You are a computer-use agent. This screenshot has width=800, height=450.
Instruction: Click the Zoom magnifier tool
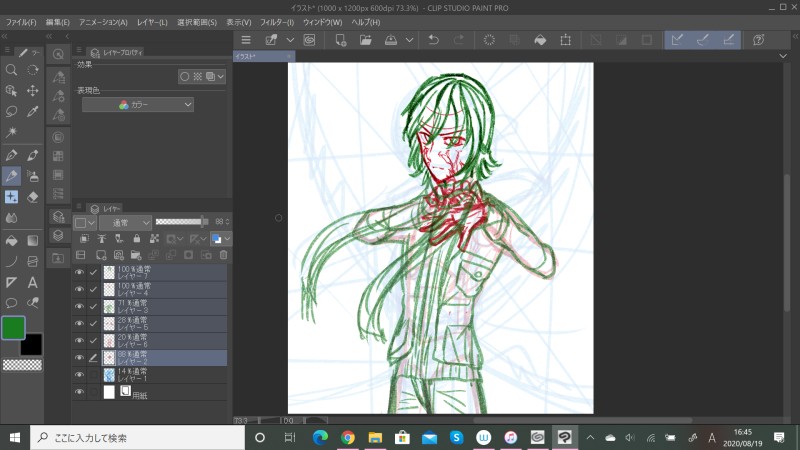[x=11, y=70]
